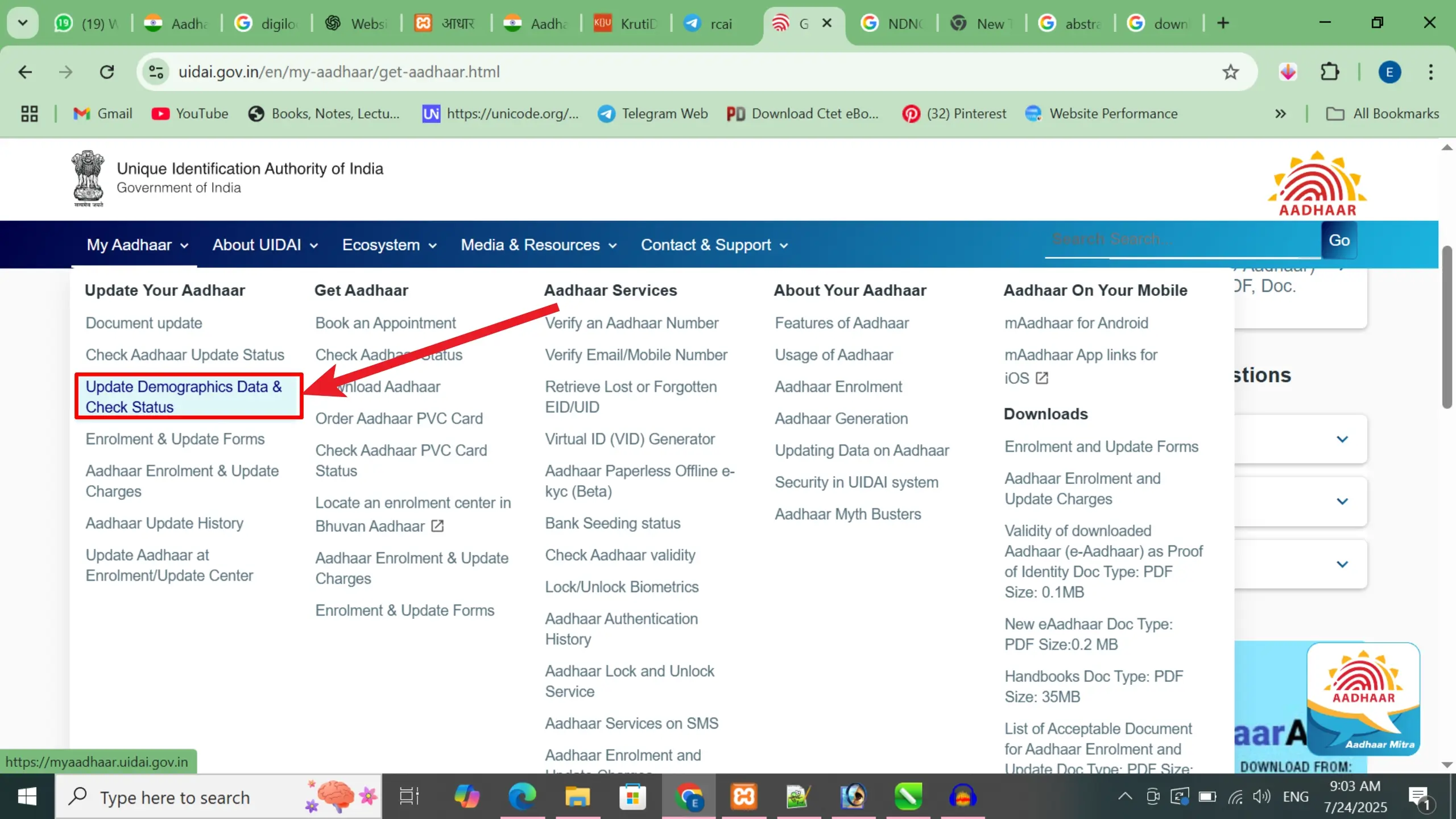The width and height of the screenshot is (1456, 819).
Task: Open Book an Appointment link
Action: coord(386,323)
